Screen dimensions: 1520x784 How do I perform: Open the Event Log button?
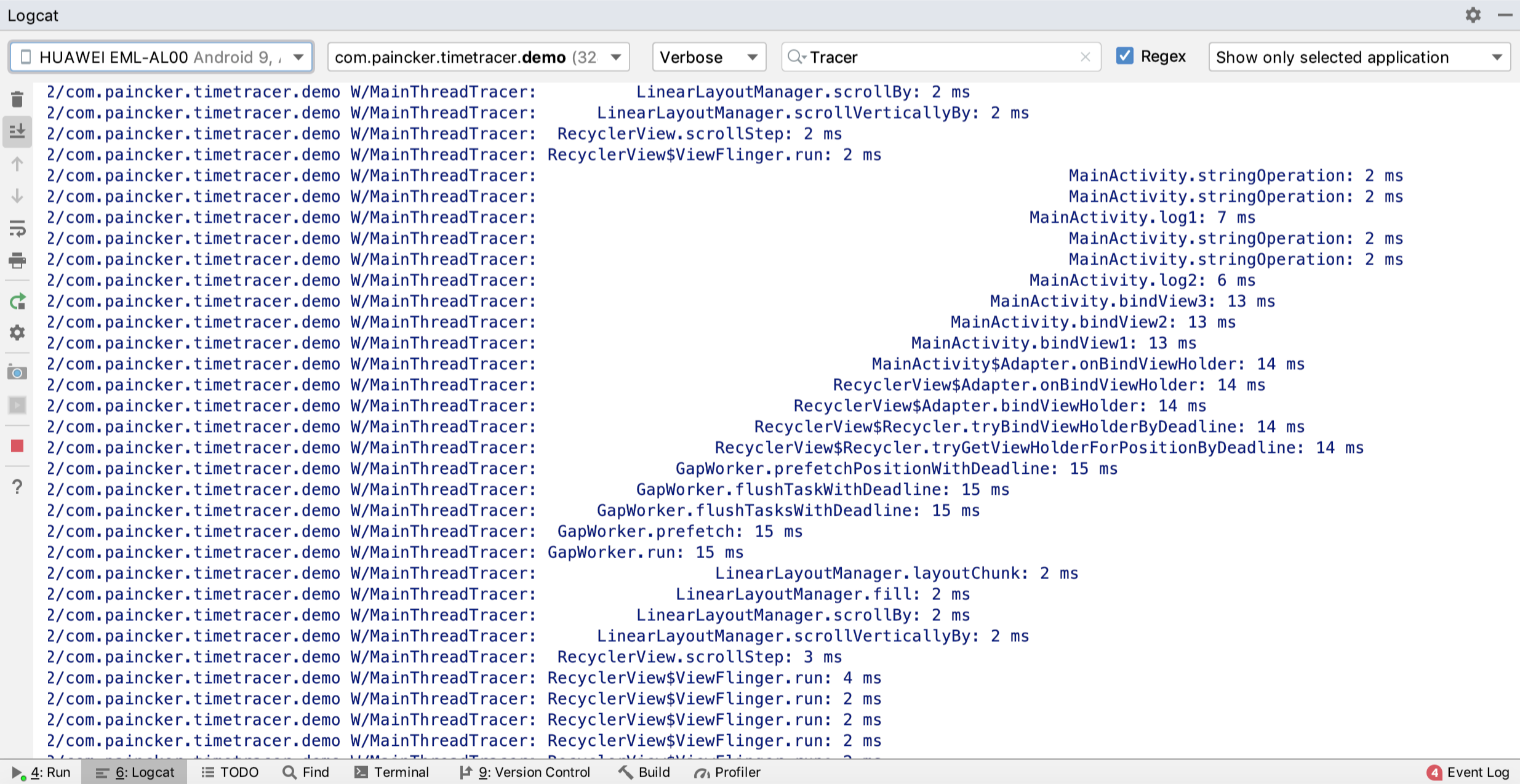click(x=1468, y=772)
